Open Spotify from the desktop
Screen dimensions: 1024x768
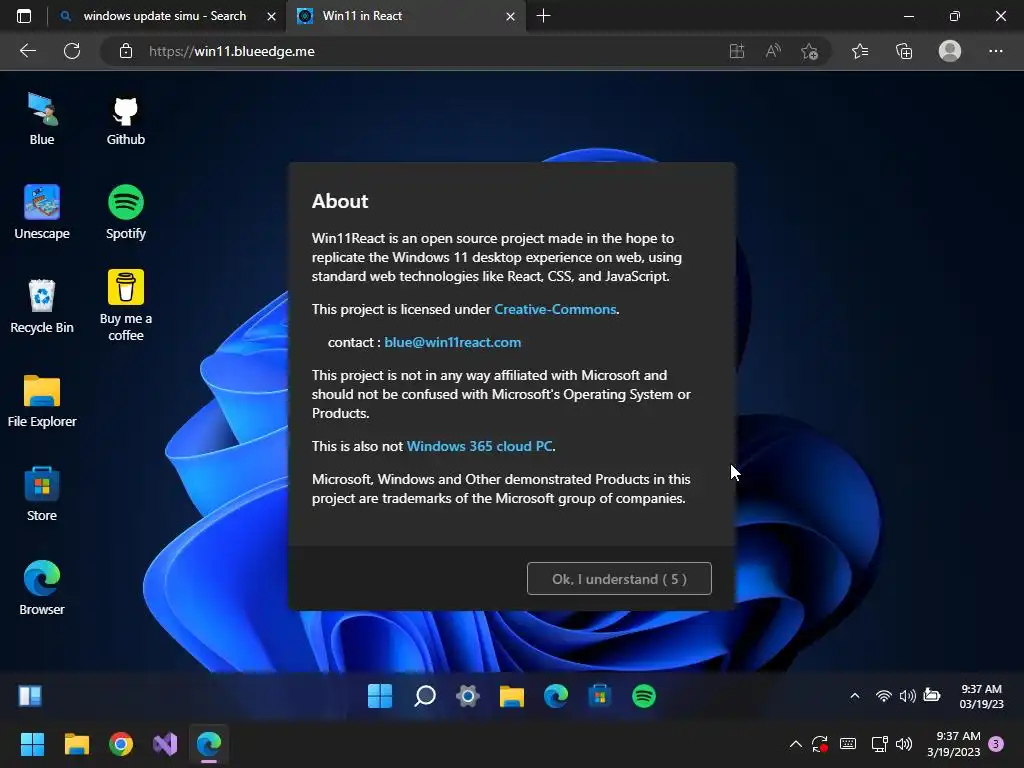(x=125, y=213)
